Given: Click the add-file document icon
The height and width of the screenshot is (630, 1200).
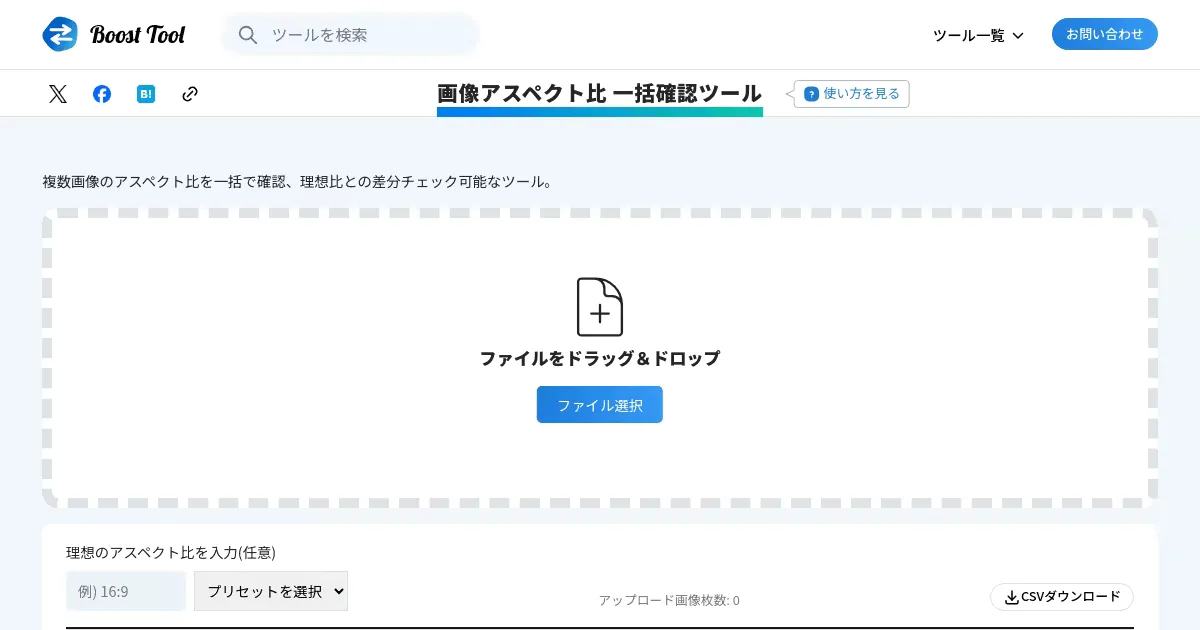Looking at the screenshot, I should click(x=600, y=307).
